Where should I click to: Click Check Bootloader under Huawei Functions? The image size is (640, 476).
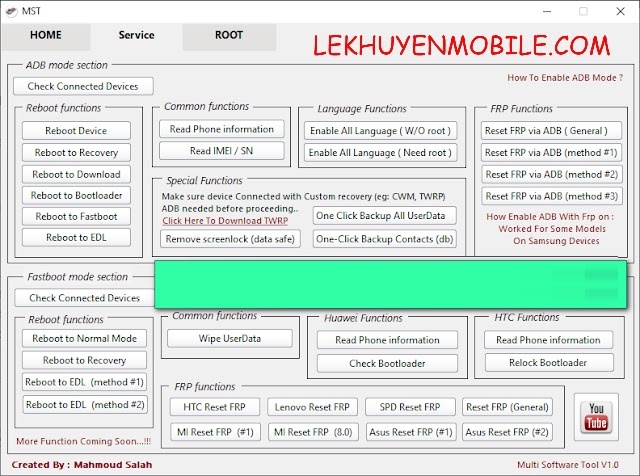tap(387, 363)
